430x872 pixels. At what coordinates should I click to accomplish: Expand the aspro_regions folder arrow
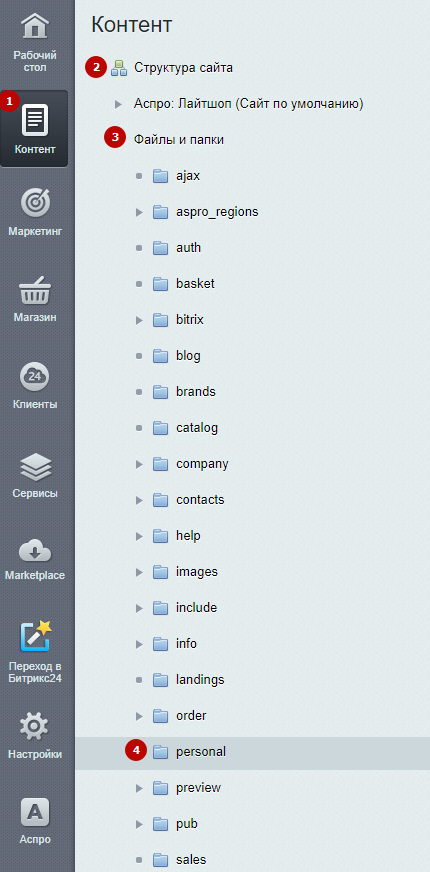coord(139,212)
